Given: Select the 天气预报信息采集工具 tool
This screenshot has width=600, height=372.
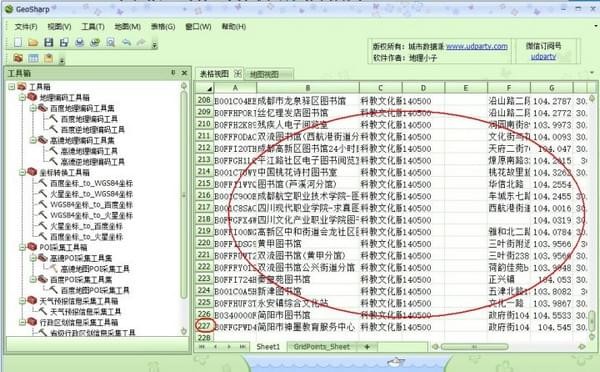Looking at the screenshot, I should 86,312.
